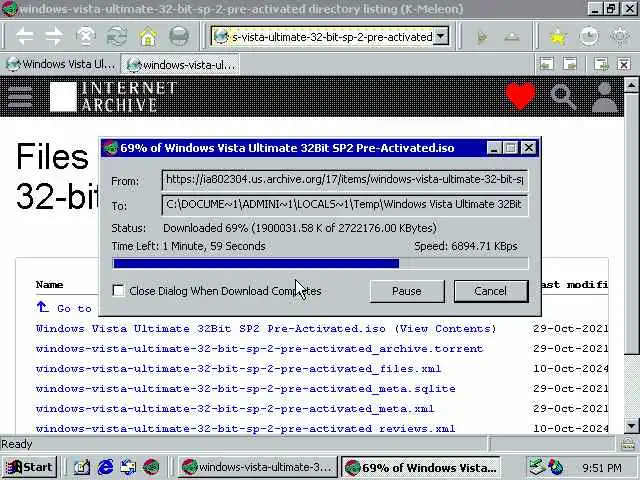
Task: Click the first quick launch notepad icon
Action: 82,467
